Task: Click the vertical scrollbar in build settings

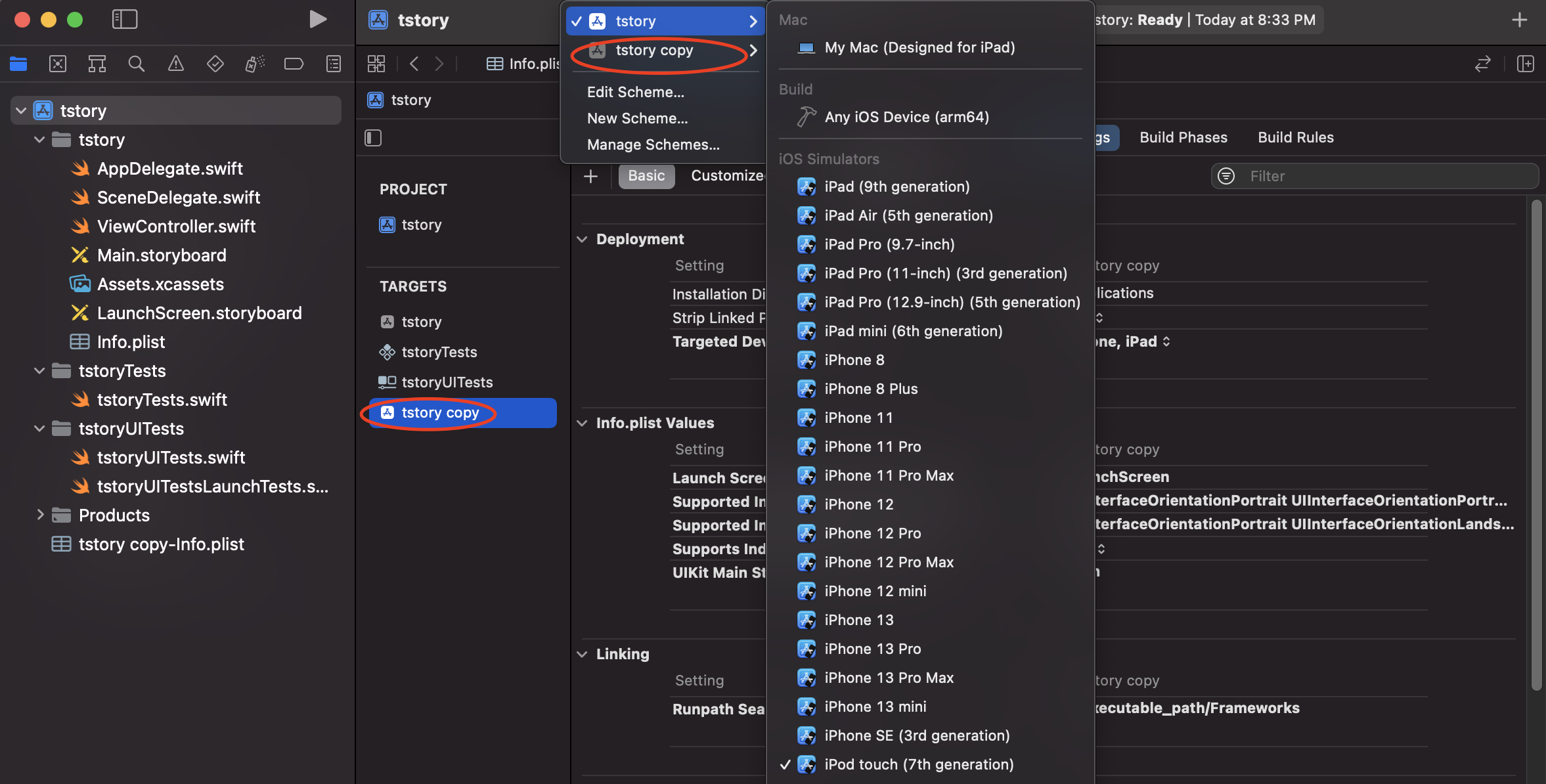Action: 1536,446
